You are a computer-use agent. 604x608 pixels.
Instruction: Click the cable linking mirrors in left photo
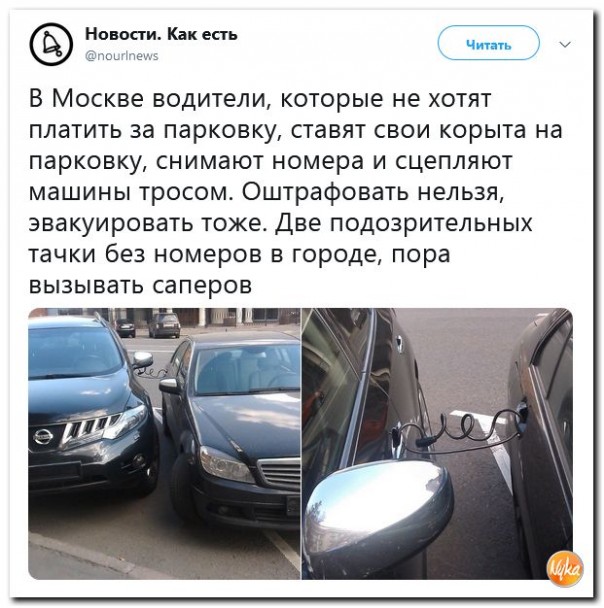(x=153, y=374)
